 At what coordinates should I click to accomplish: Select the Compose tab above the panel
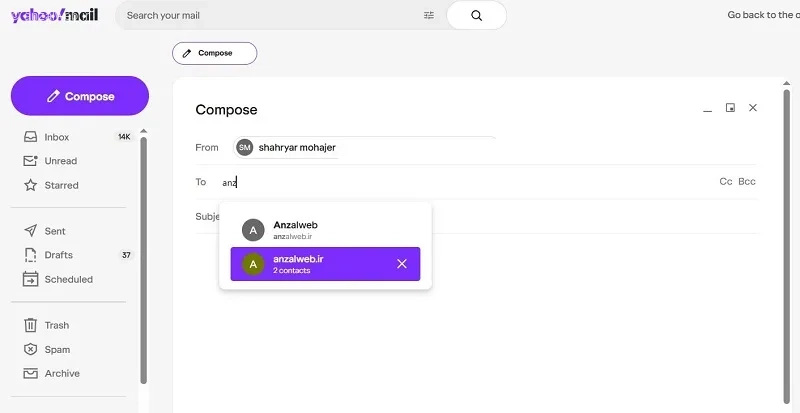coord(214,53)
